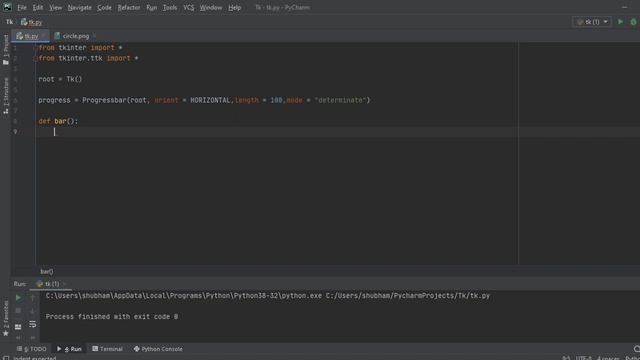Open the Terminal tool window

107,349
